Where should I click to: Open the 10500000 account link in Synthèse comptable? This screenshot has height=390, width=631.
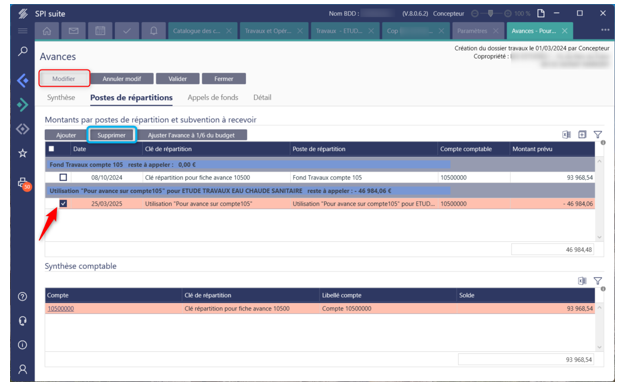[61, 309]
